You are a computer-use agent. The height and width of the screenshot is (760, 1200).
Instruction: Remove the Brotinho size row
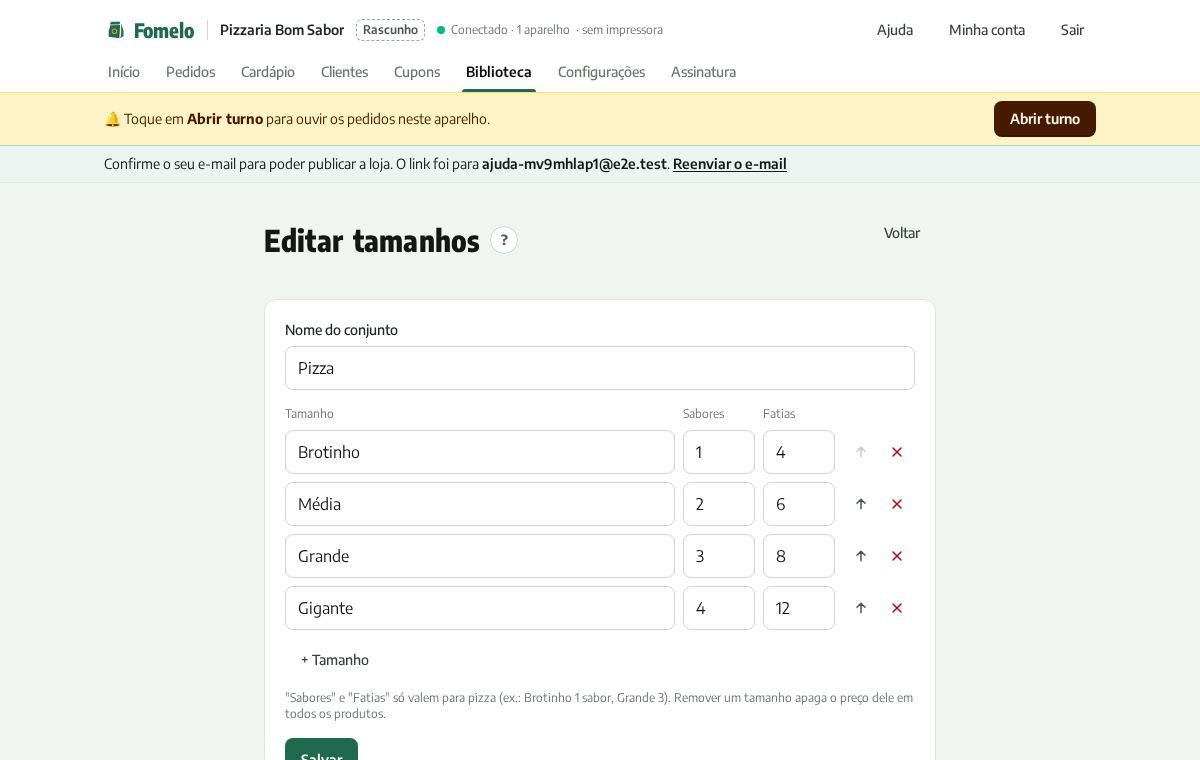point(897,452)
